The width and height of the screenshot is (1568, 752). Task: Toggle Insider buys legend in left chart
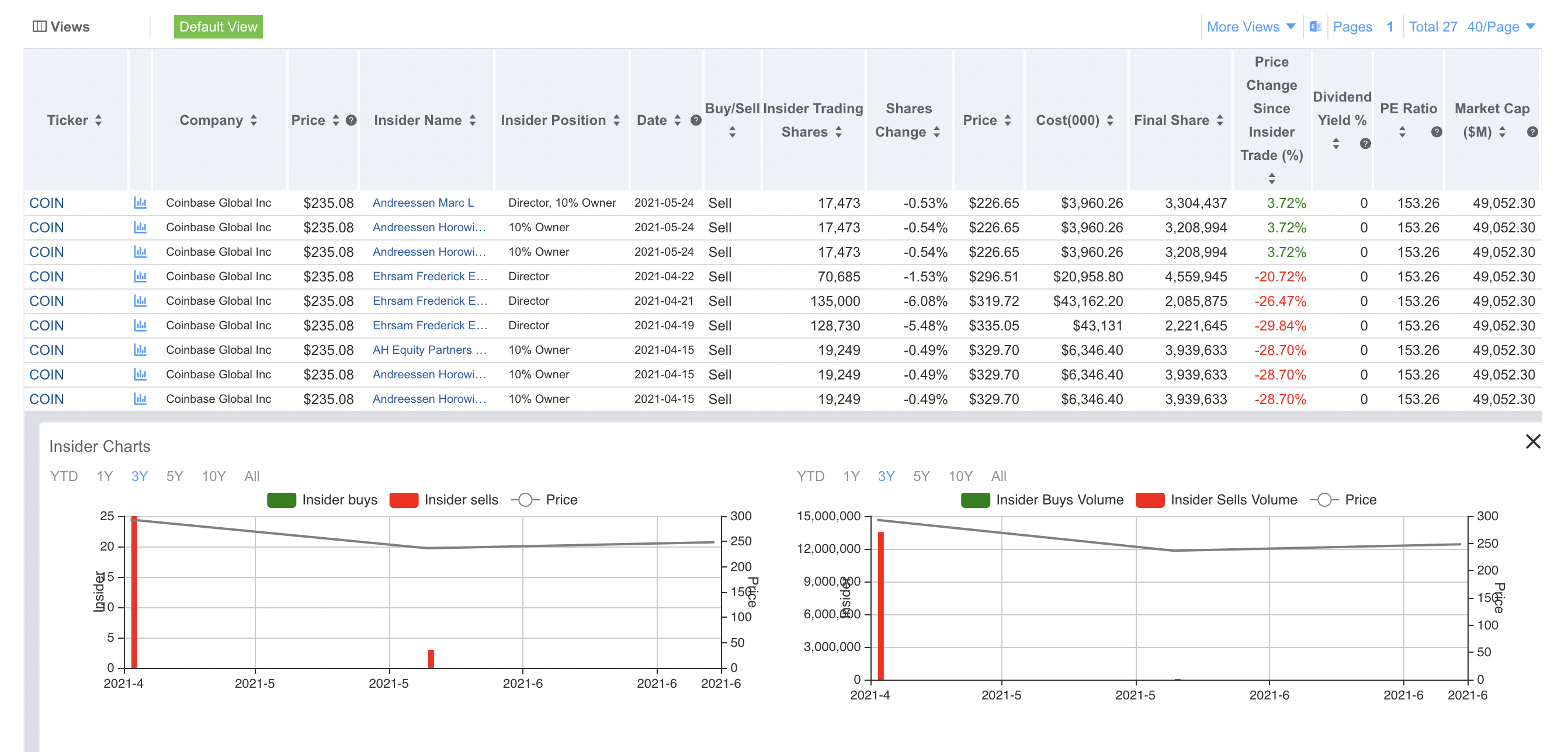[x=322, y=500]
